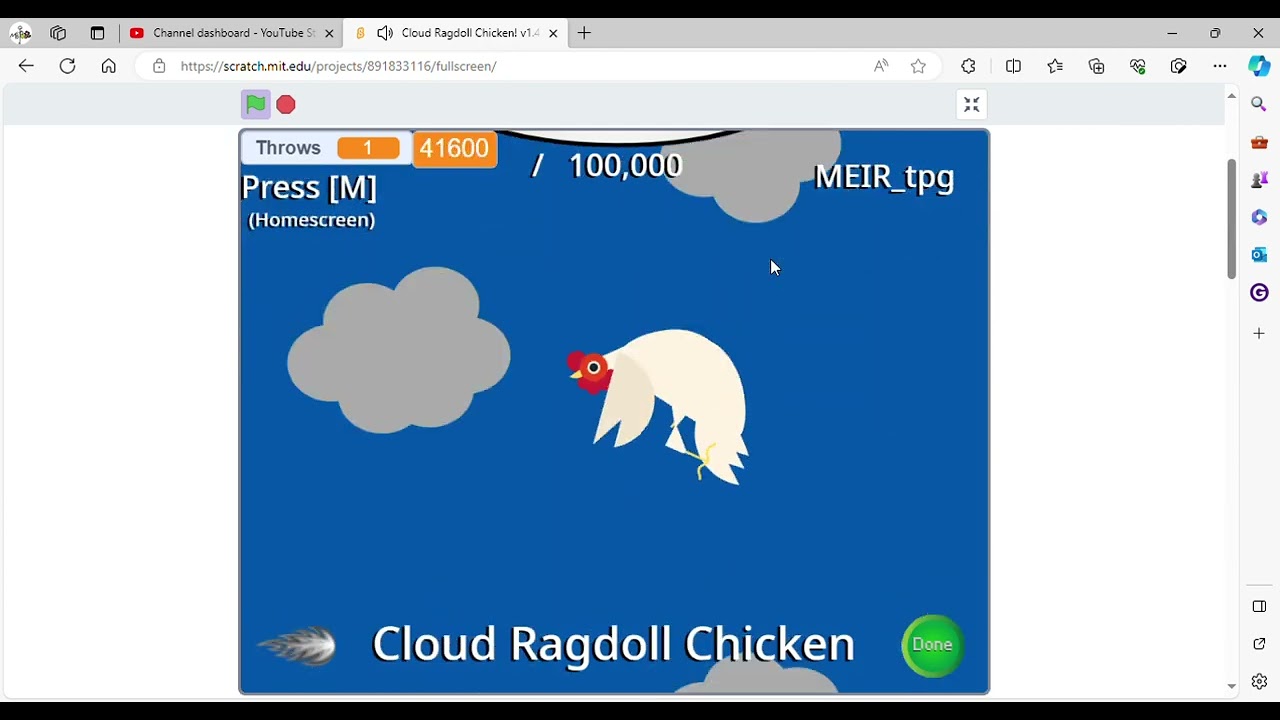Click the Cloud Ragdoll Chicken title
This screenshot has width=1280, height=720.
(x=613, y=644)
